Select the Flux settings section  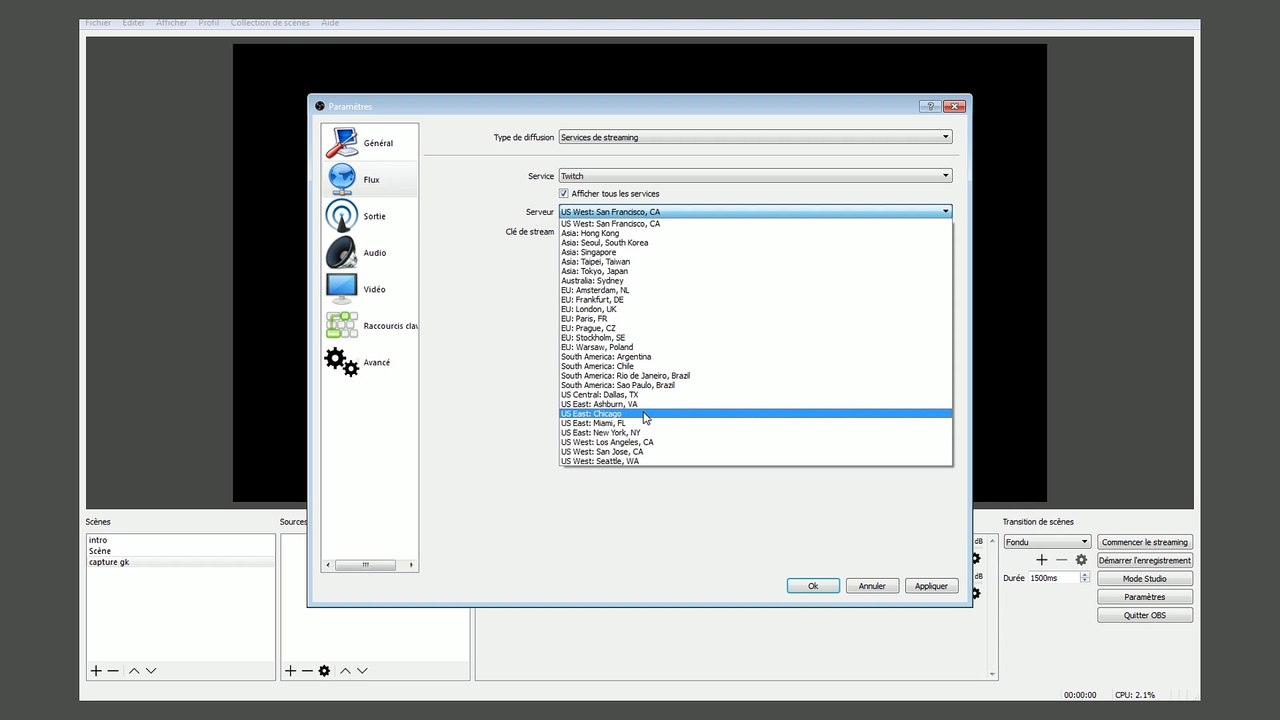(x=369, y=180)
